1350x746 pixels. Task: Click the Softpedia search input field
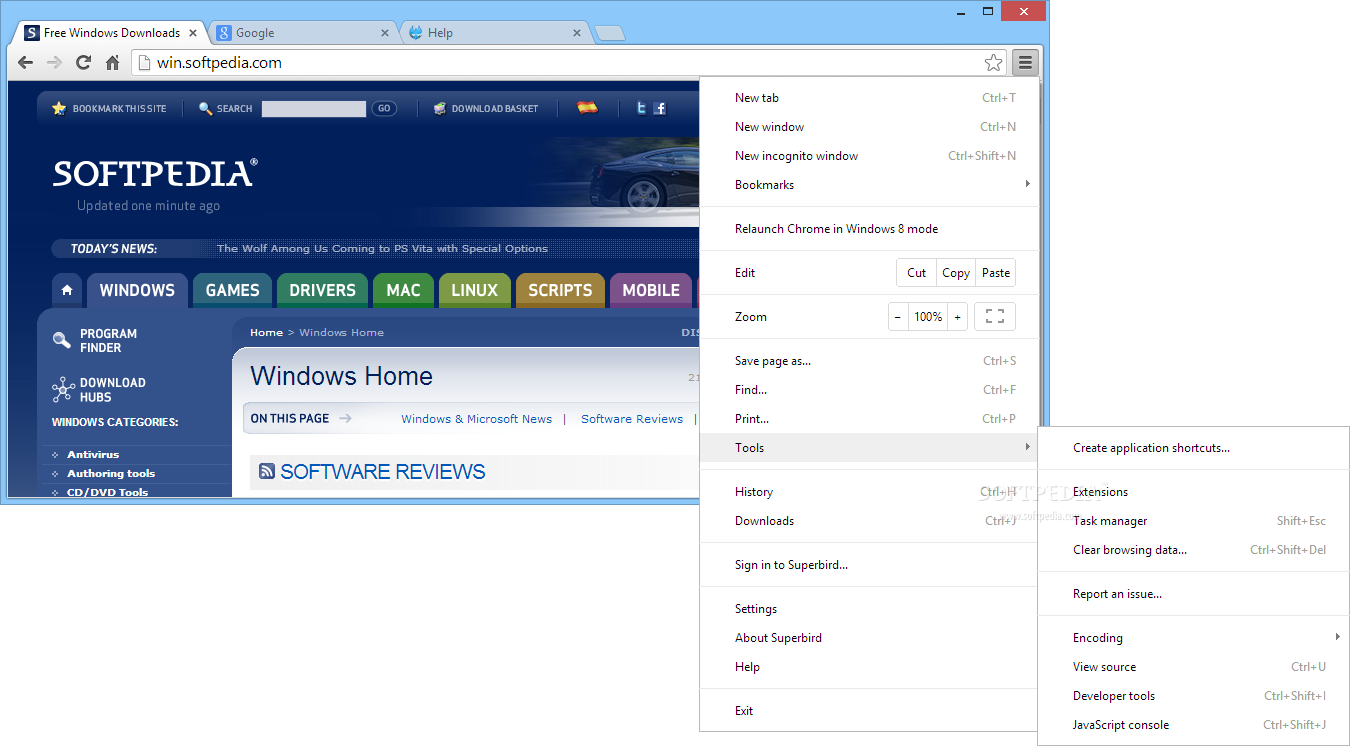point(314,108)
